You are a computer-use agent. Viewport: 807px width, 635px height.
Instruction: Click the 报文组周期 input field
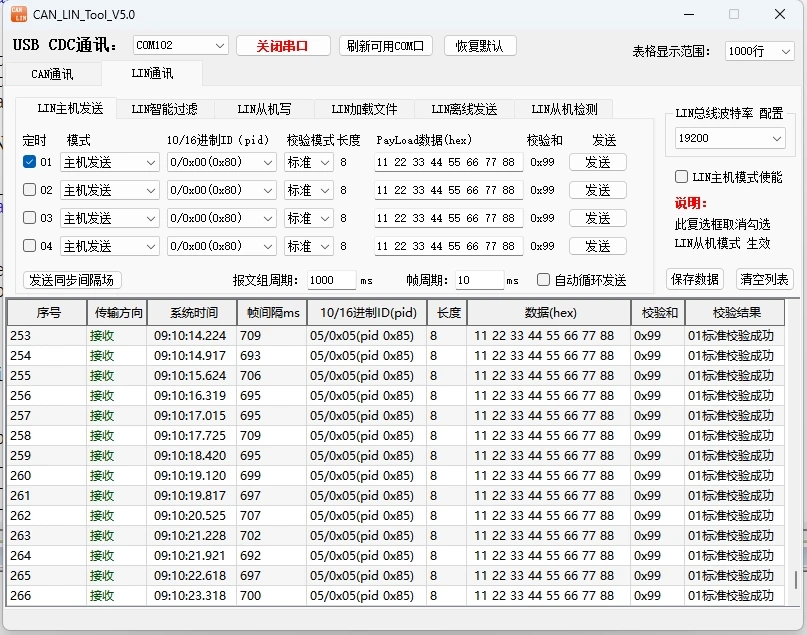pos(330,281)
